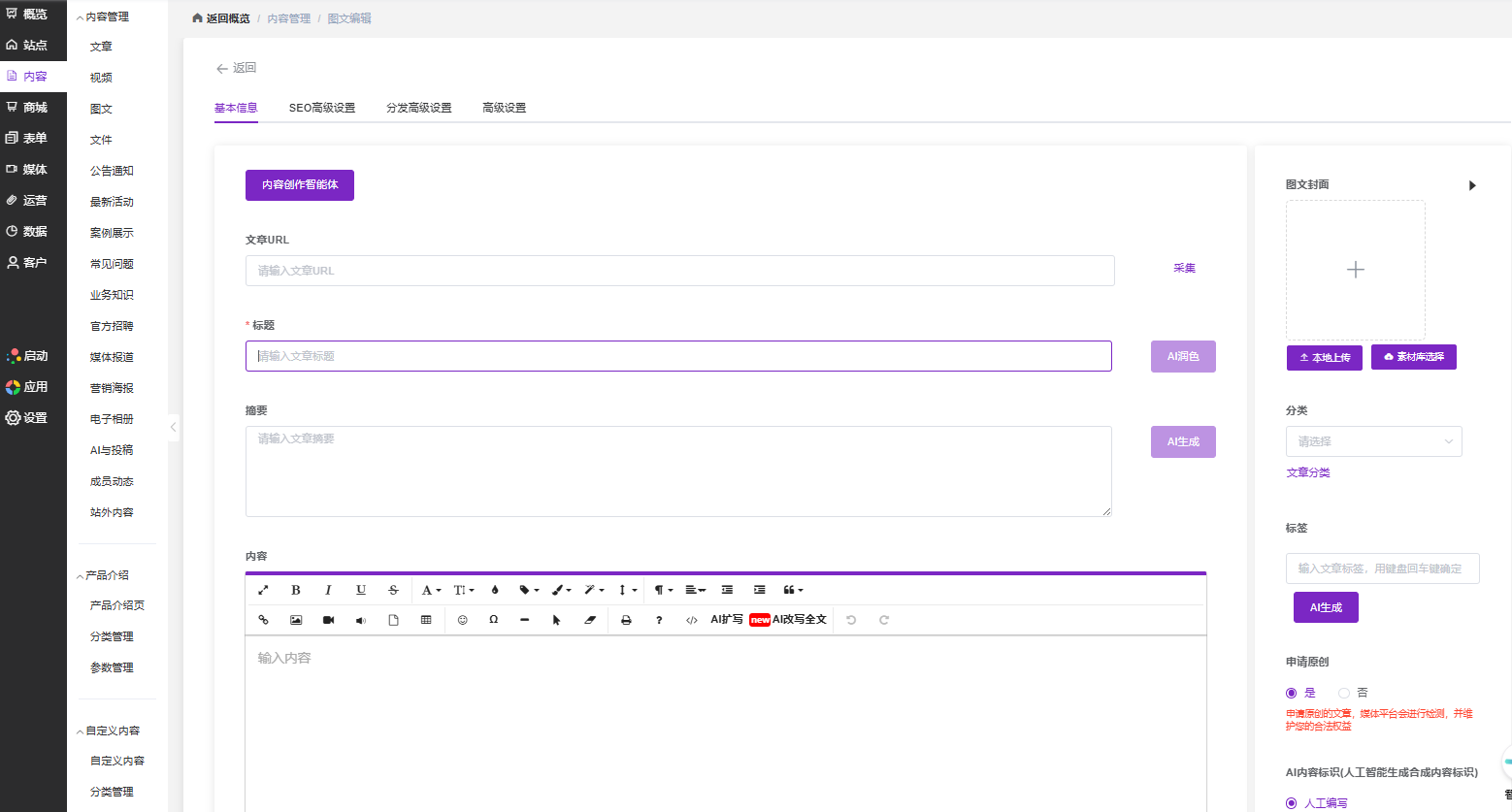Click the 本地上传 button
1512x812 pixels.
click(1325, 358)
